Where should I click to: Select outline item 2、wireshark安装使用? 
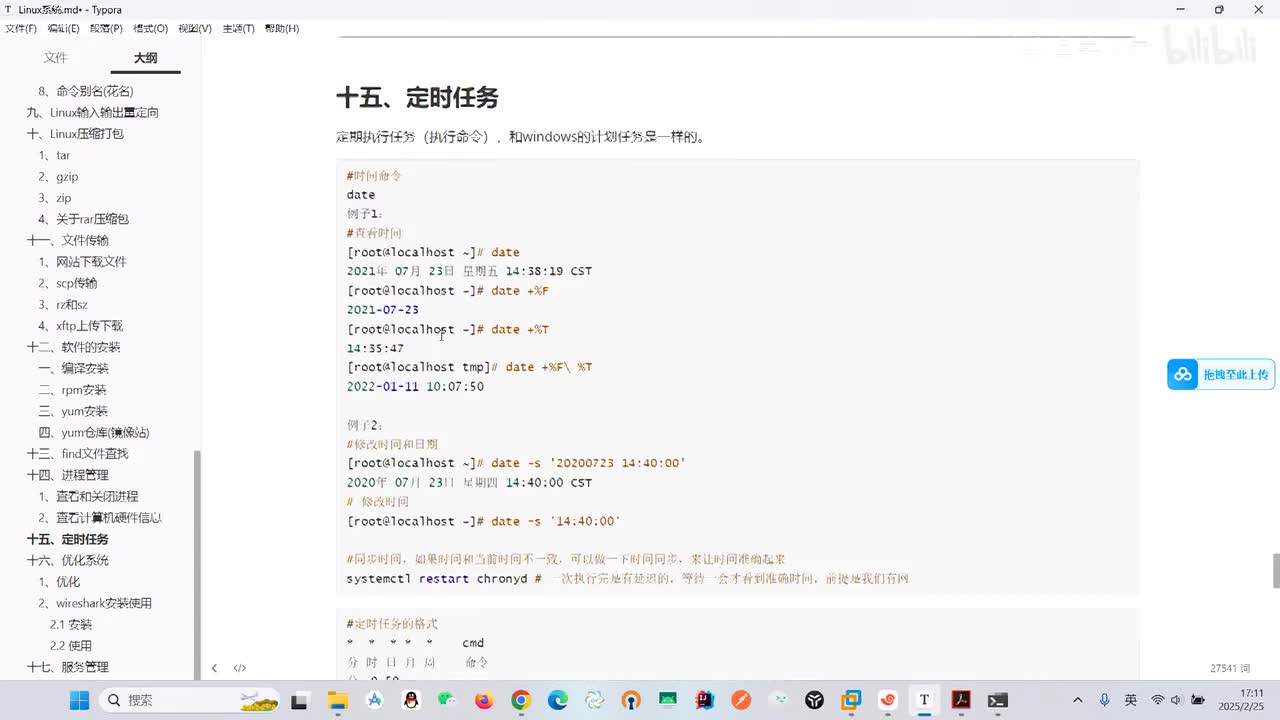[x=95, y=603]
